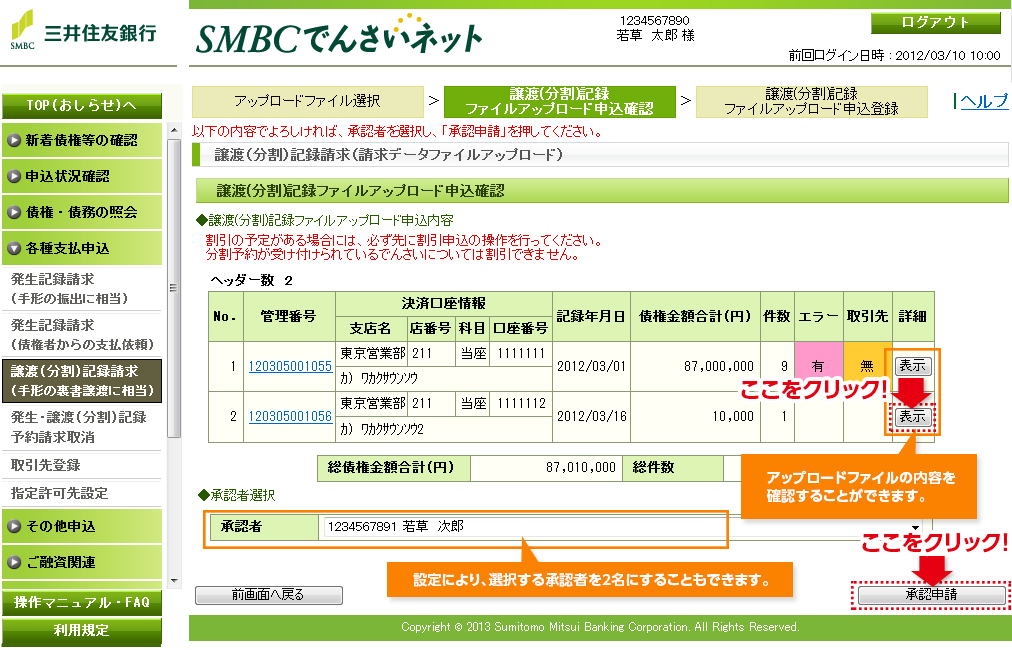1012x650 pixels.
Task: Click sidebar scrollbar up arrow
Action: pyautogui.click(x=174, y=130)
